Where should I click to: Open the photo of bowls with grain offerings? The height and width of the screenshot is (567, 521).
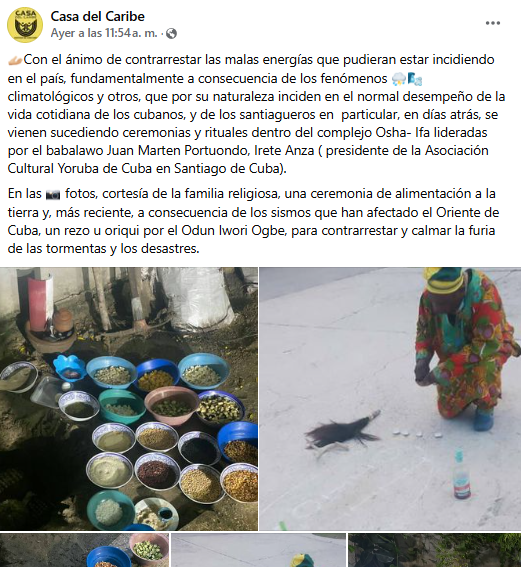(x=129, y=399)
